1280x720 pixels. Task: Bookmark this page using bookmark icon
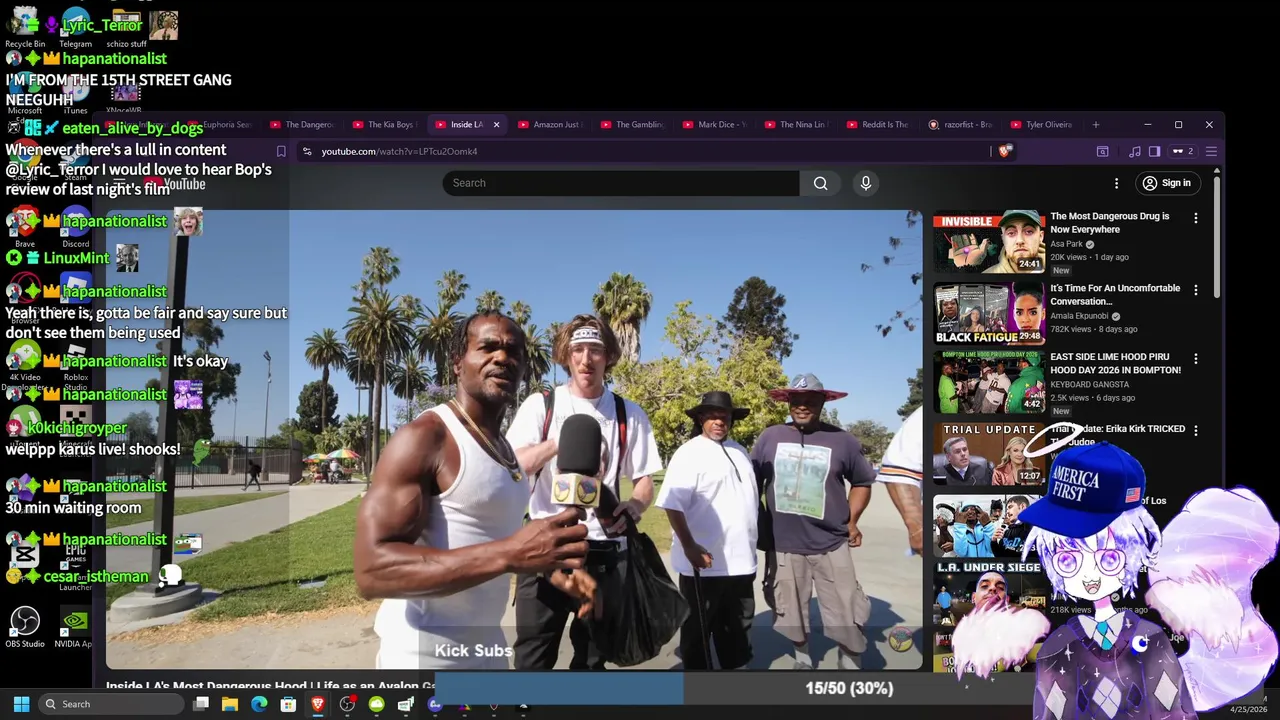point(281,152)
